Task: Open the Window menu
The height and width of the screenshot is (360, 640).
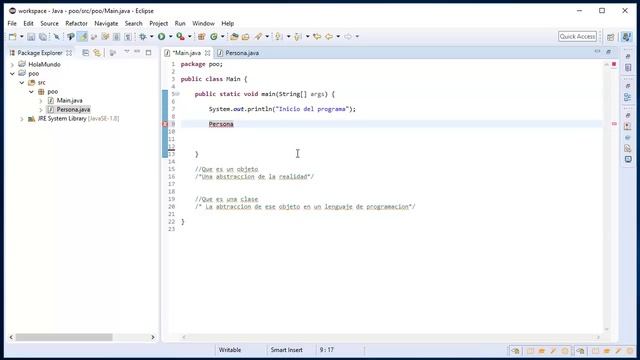Action: click(203, 23)
